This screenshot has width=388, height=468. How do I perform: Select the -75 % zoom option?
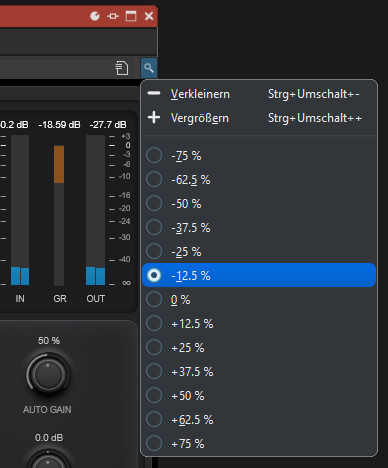(259, 156)
